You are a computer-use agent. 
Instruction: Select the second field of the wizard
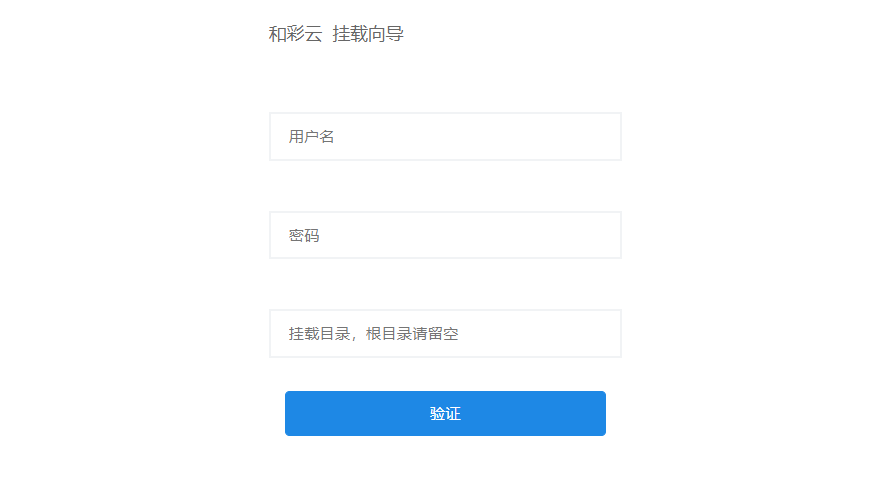click(445, 235)
